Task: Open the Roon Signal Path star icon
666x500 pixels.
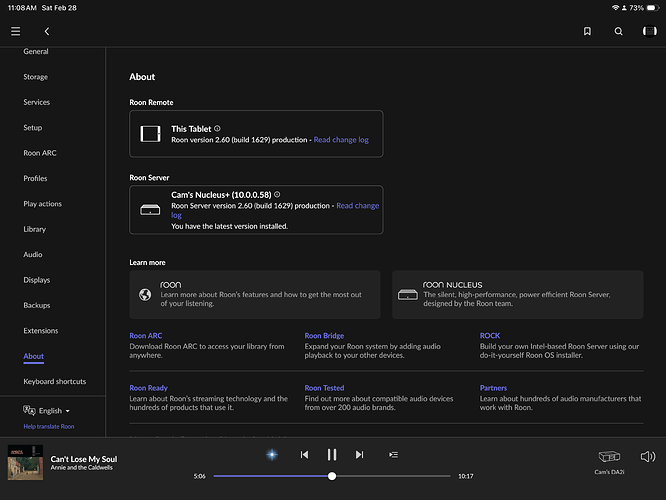Action: pos(271,454)
